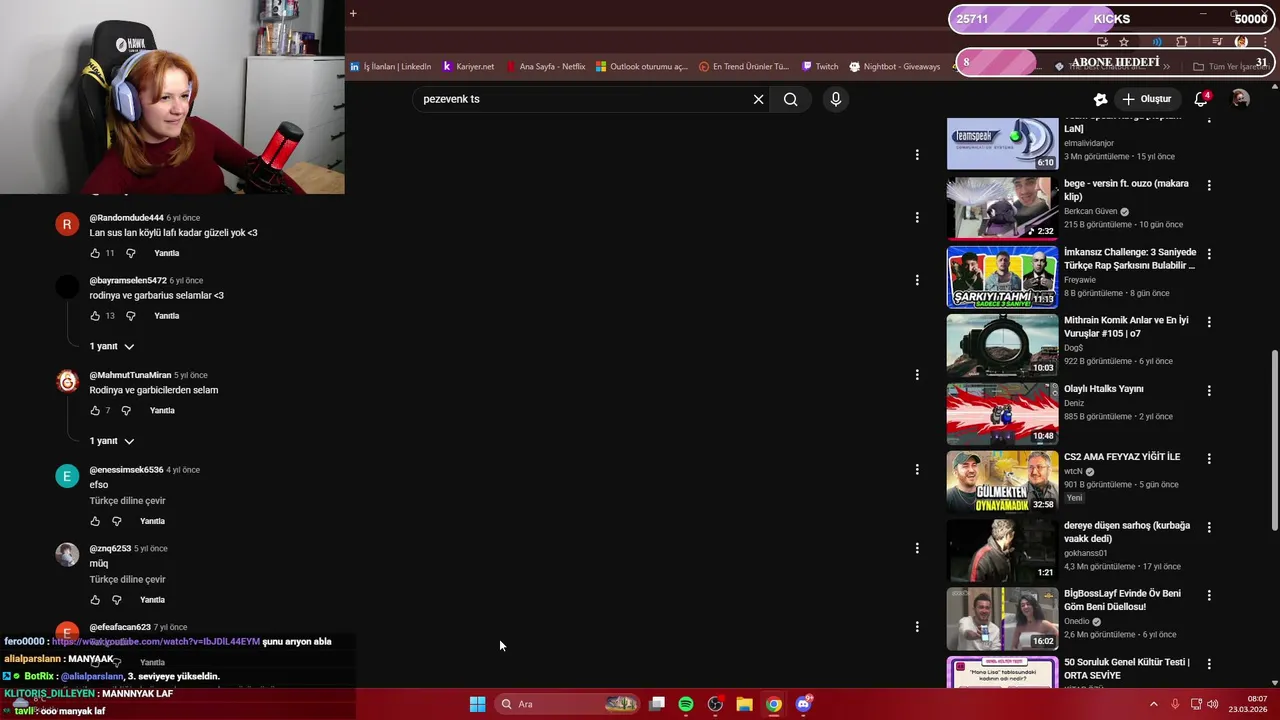Open the YouTube link in fero0000's chat message

(x=156, y=642)
